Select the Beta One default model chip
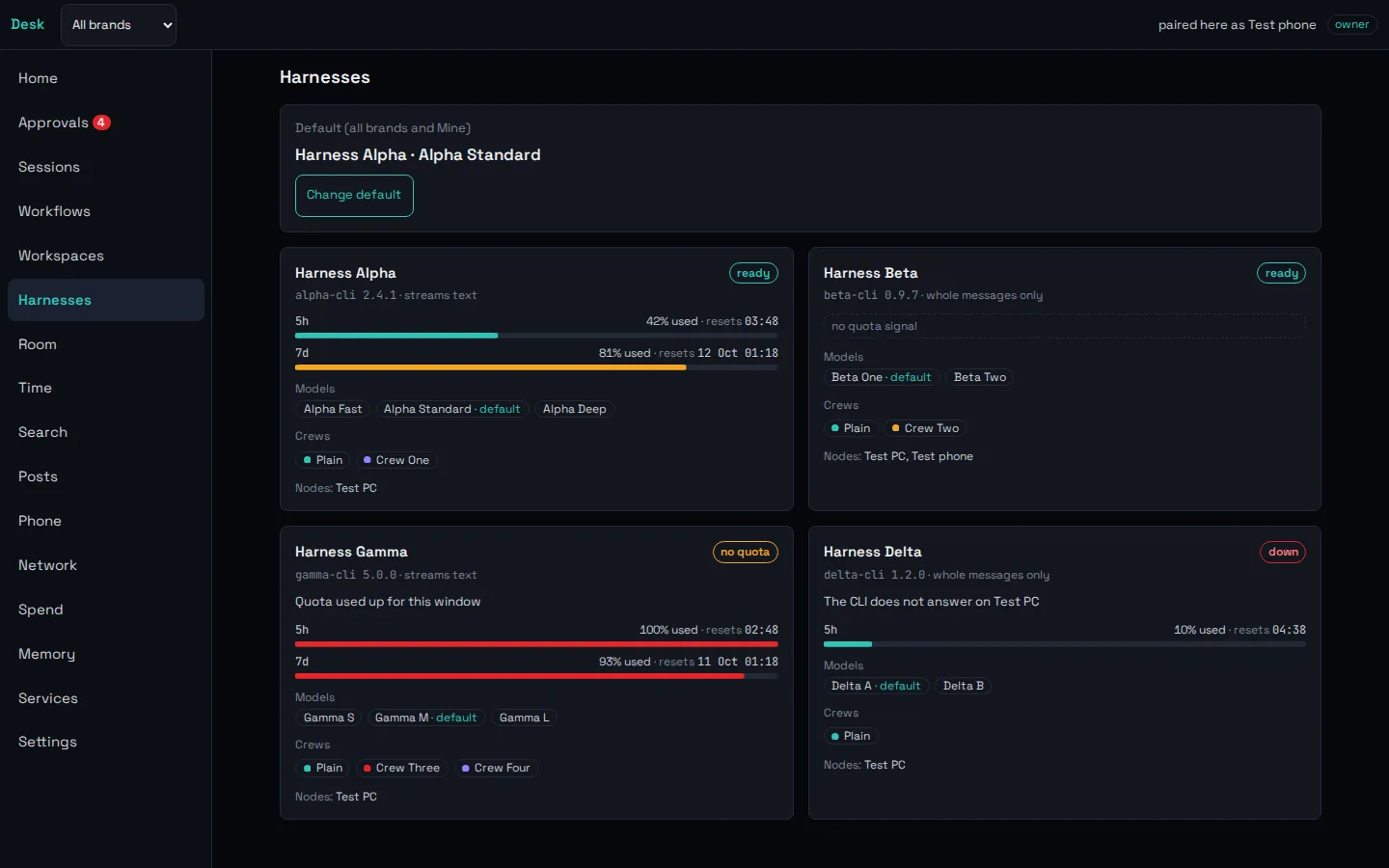 [x=882, y=378]
